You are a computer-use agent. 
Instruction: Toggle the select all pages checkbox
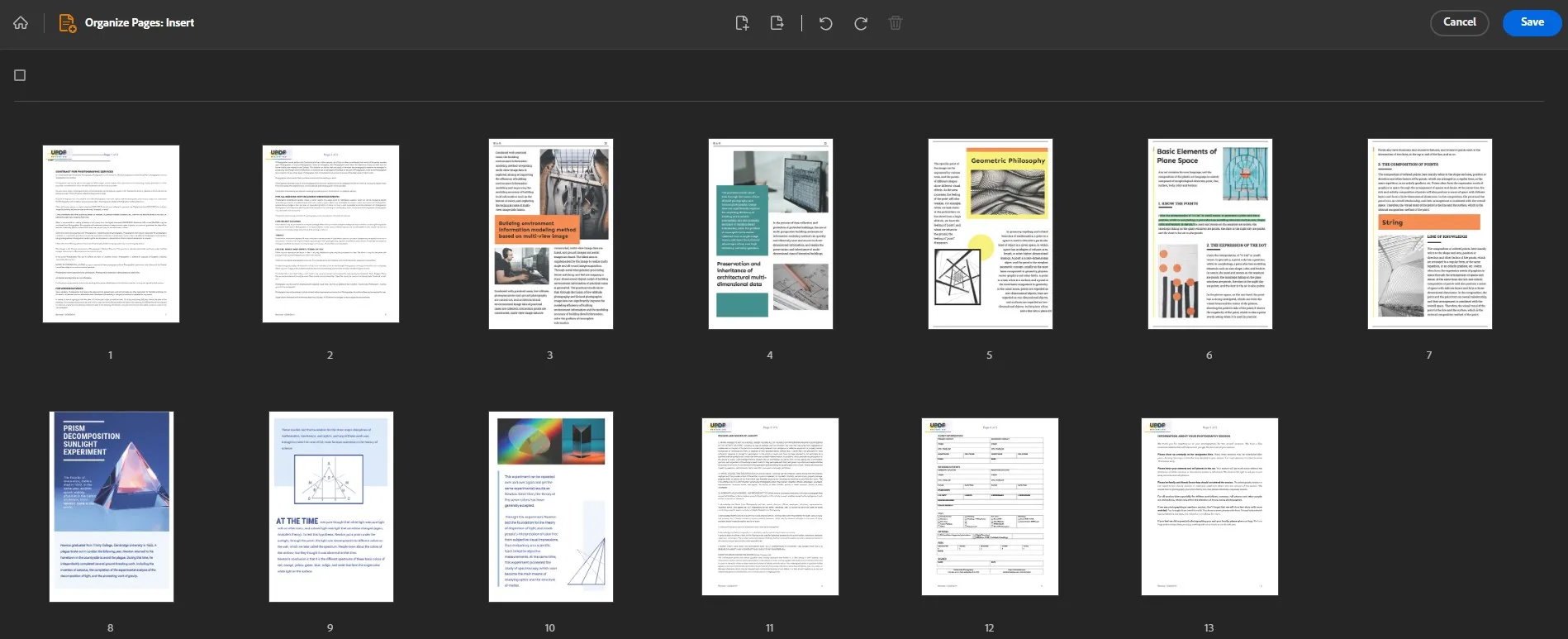pos(20,75)
